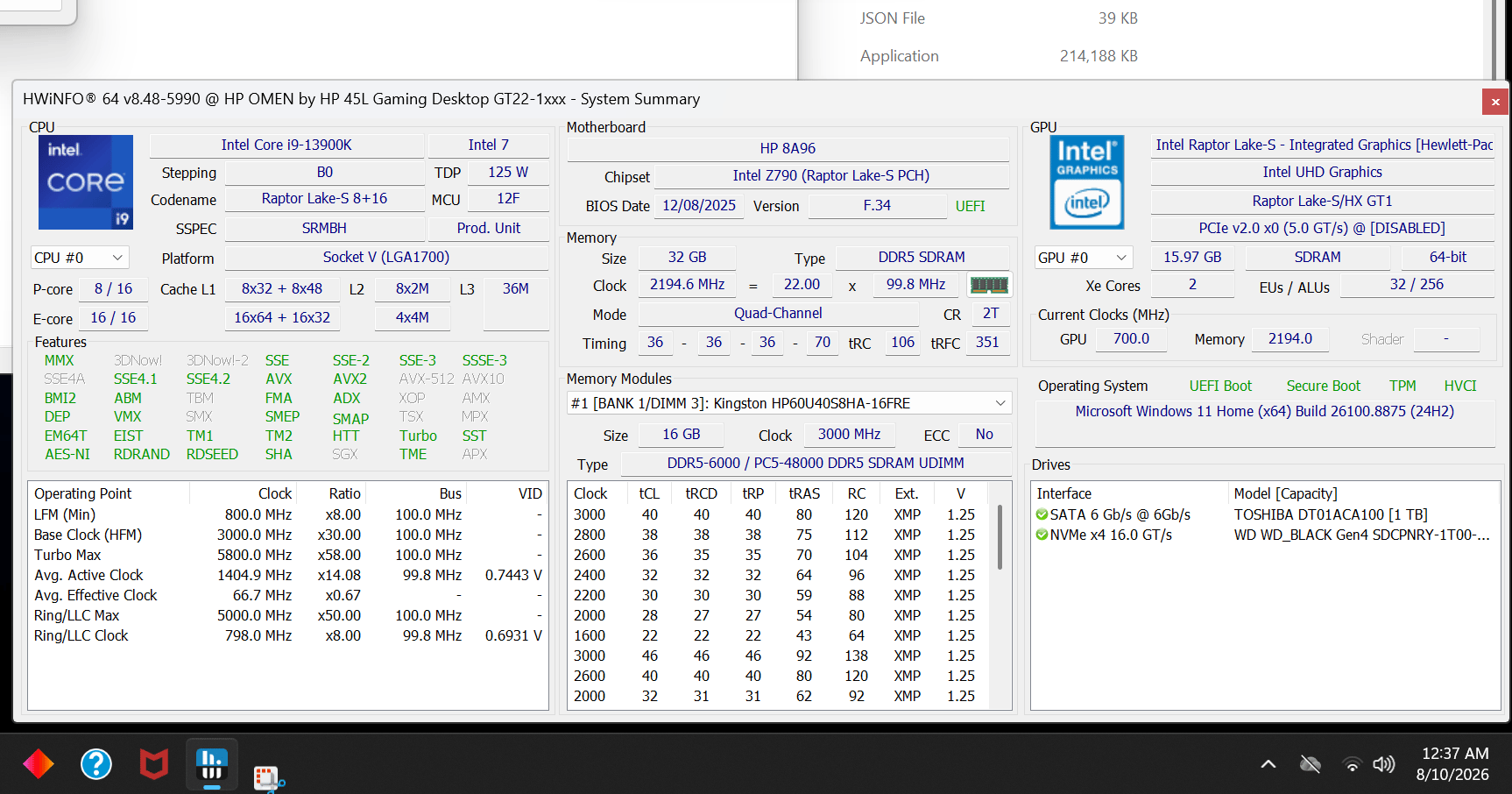Click the 2194.6 MHz memory clock

(x=687, y=285)
